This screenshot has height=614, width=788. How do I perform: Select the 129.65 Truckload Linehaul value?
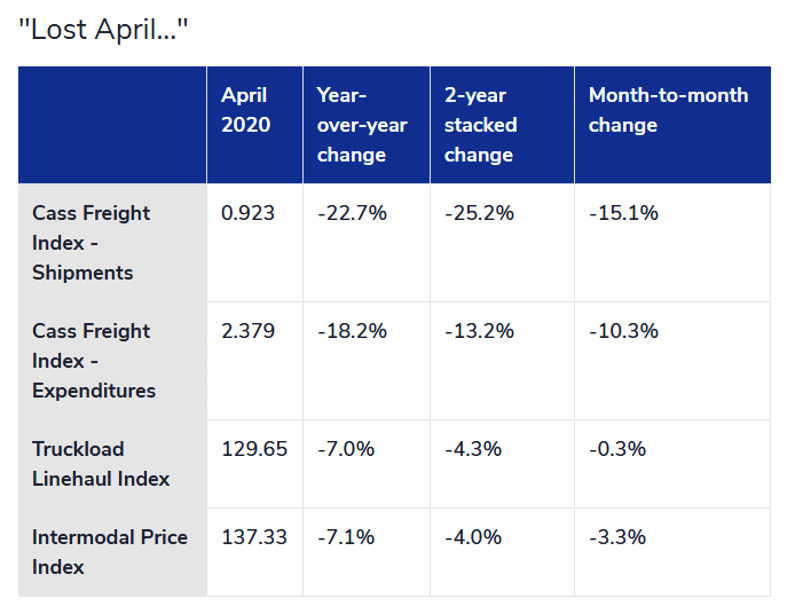coord(254,449)
